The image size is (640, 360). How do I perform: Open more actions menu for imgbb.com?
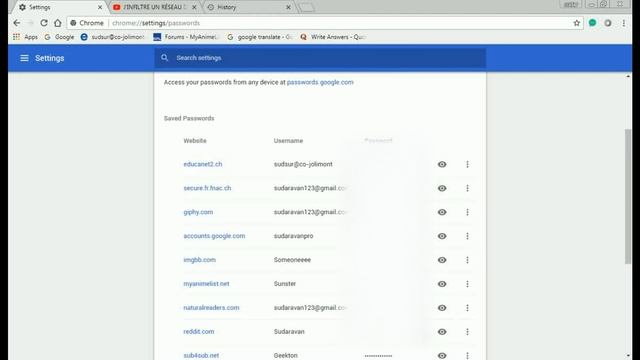467,260
